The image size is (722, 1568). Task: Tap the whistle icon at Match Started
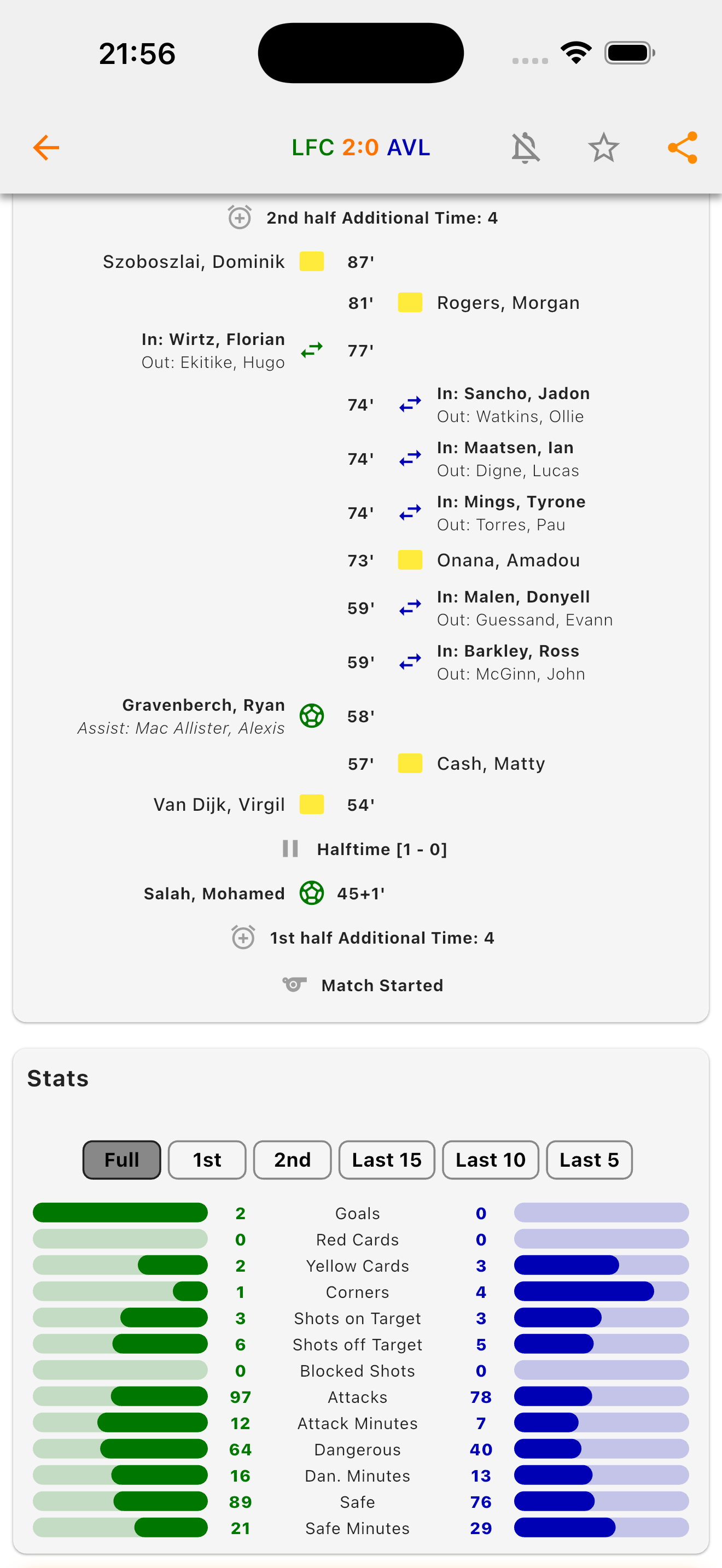pyautogui.click(x=295, y=985)
